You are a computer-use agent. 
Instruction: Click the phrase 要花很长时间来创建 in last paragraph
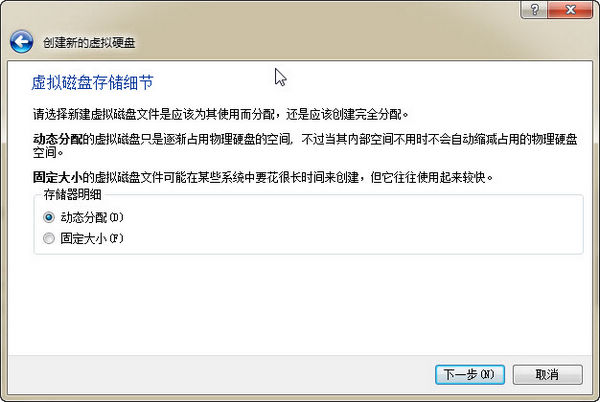[x=307, y=177]
